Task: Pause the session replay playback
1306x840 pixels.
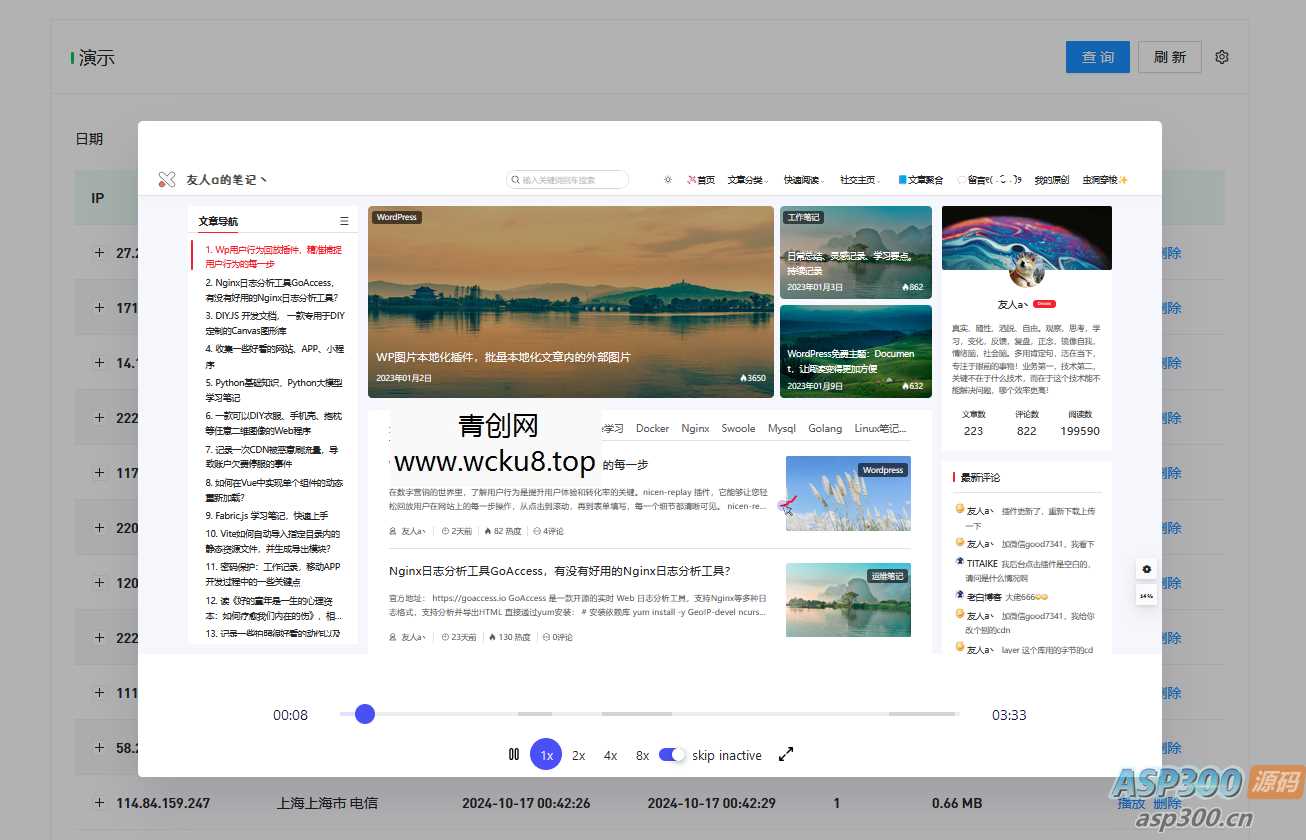Action: [x=513, y=754]
